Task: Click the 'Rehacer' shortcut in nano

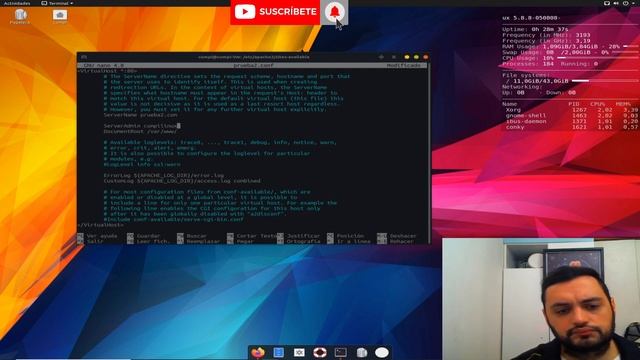Action: pyautogui.click(x=396, y=242)
